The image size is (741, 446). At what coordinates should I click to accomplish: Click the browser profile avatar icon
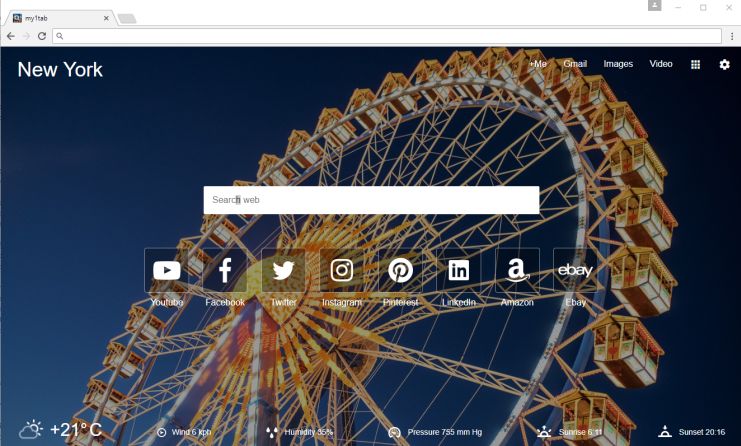click(x=655, y=5)
